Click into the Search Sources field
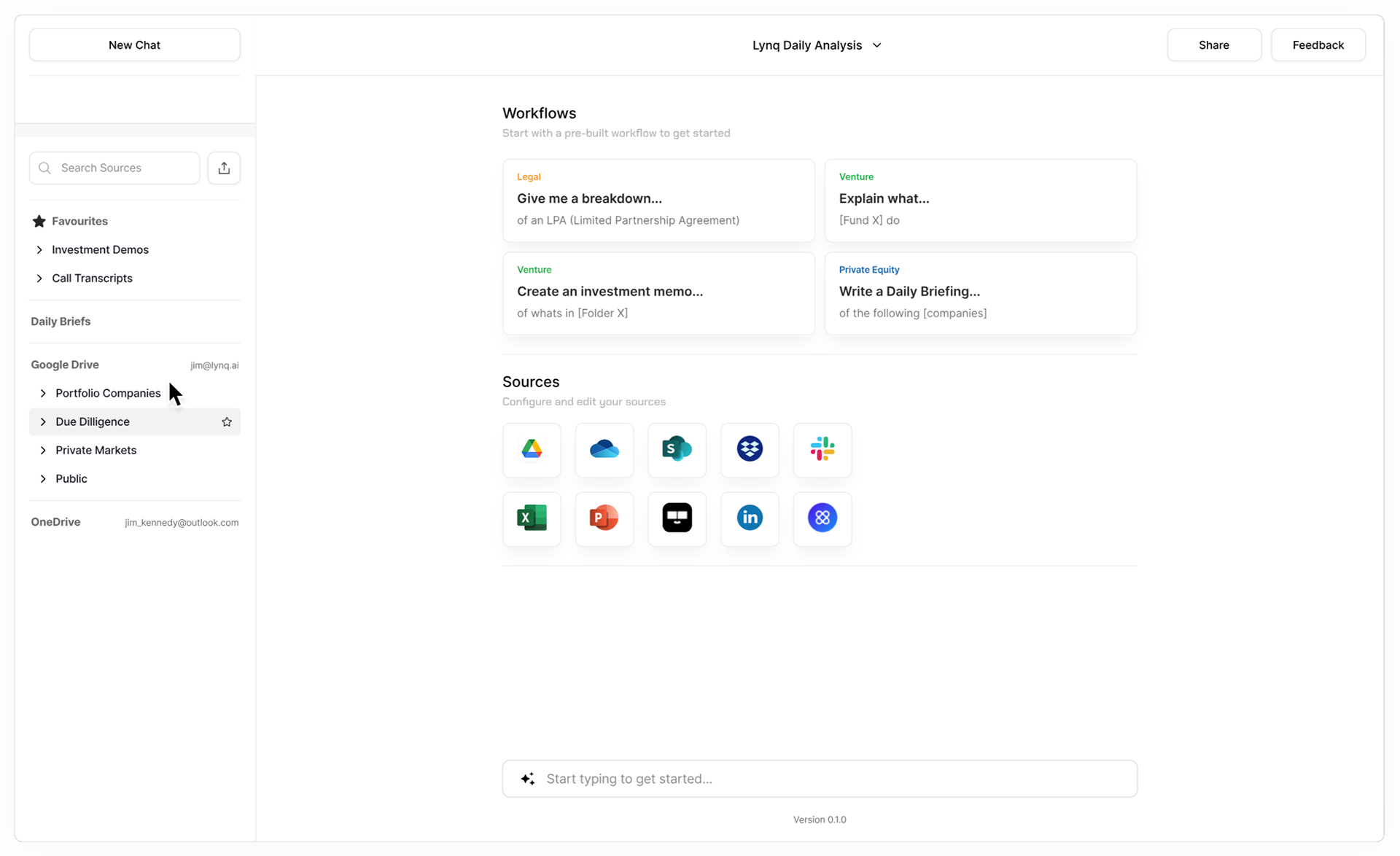1400x856 pixels. 114,168
